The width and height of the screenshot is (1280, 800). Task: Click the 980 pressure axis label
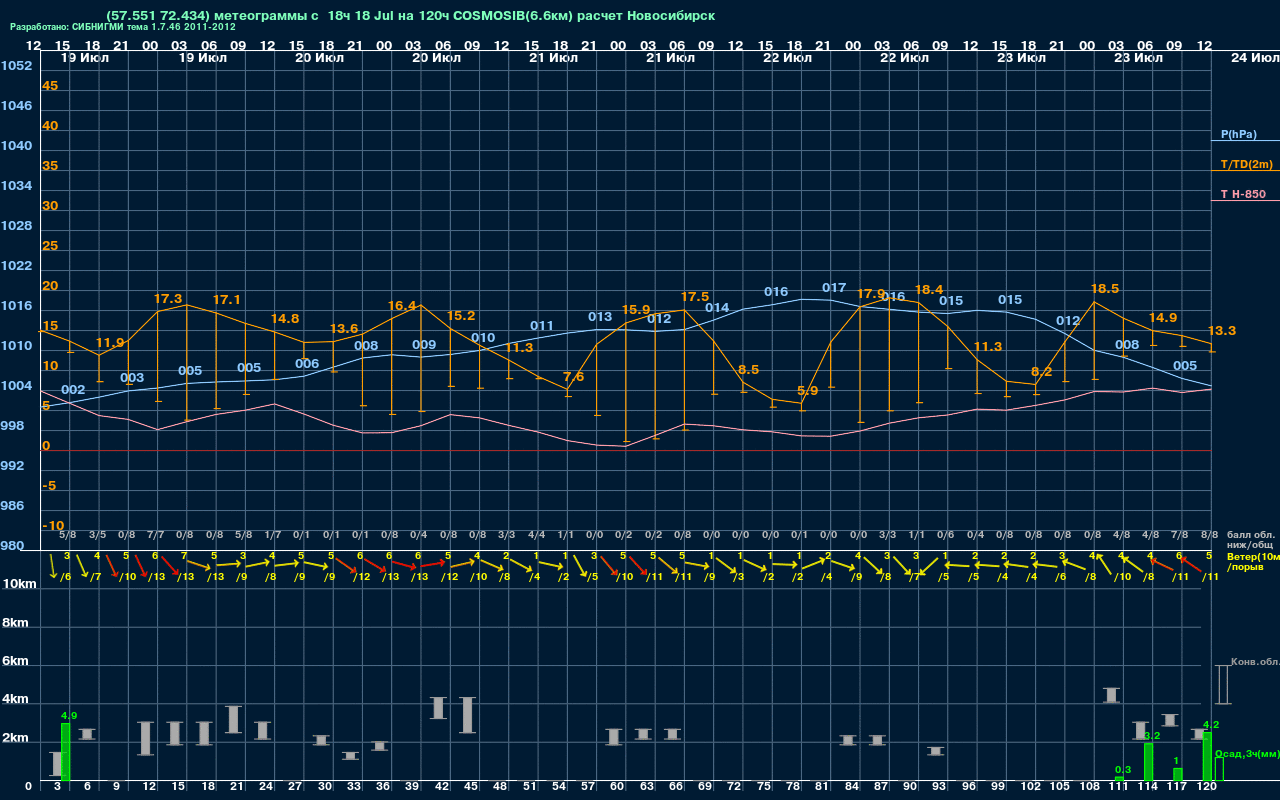(13, 546)
